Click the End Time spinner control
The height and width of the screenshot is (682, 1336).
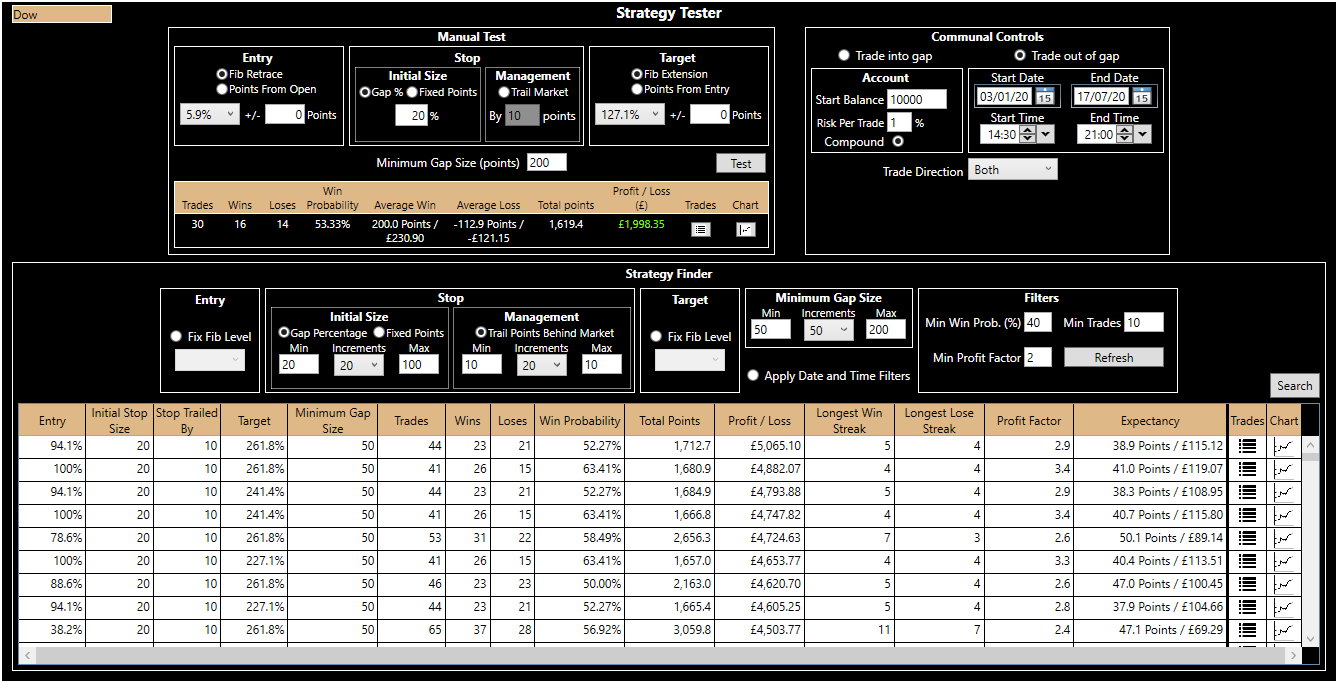[x=1125, y=134]
